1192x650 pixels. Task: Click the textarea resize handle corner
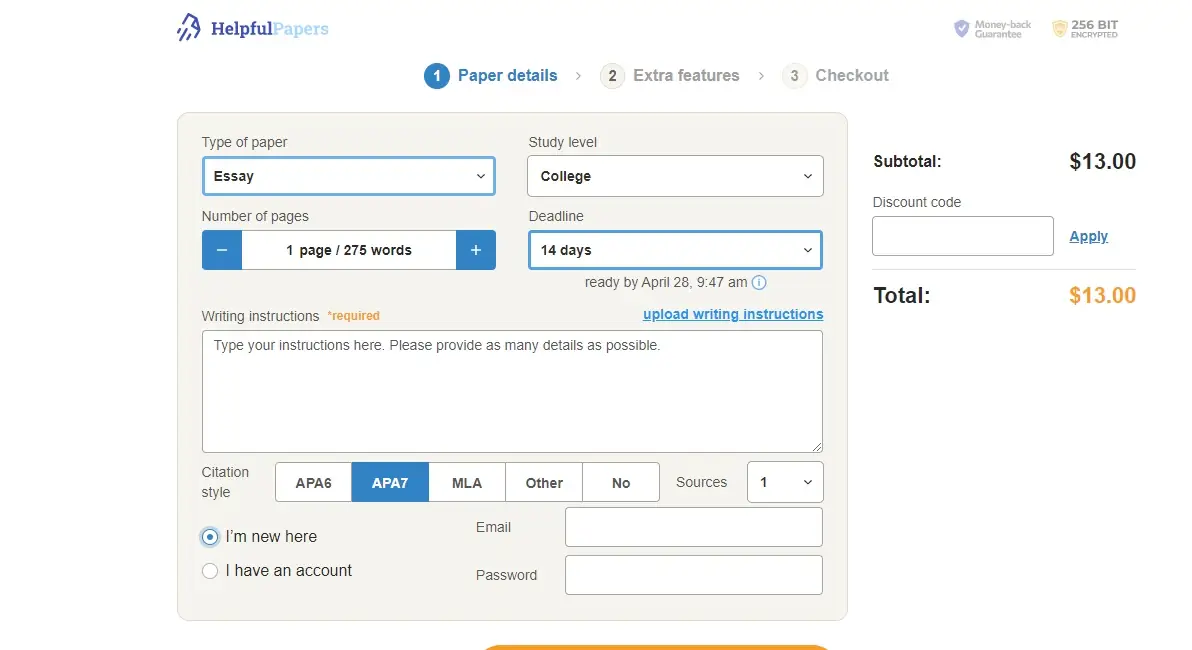click(x=817, y=447)
